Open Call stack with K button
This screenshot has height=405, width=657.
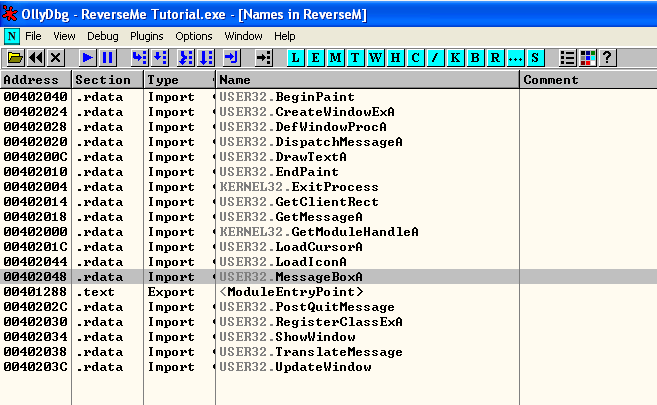455,57
